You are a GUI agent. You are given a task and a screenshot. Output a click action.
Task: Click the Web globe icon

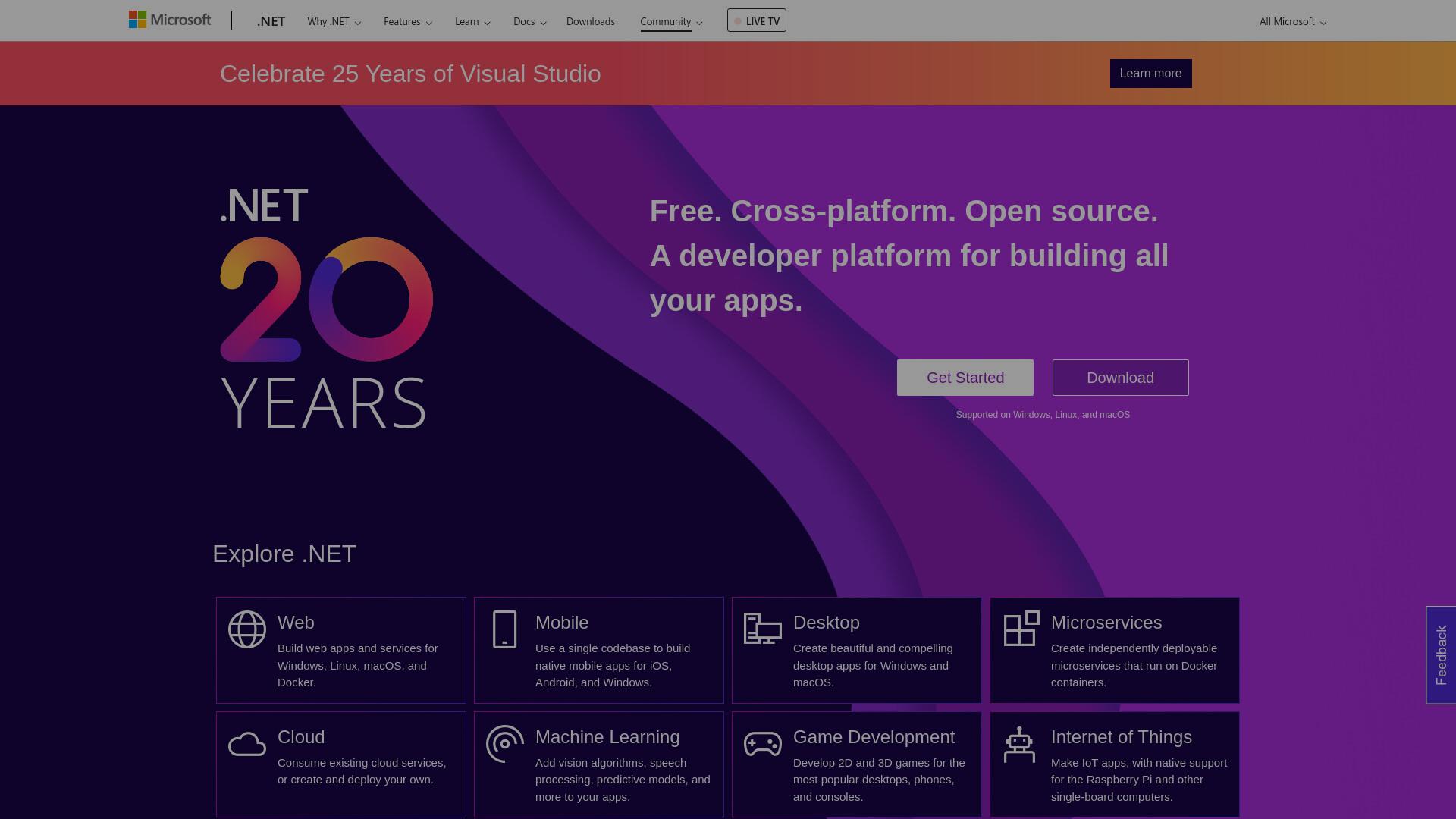click(247, 629)
